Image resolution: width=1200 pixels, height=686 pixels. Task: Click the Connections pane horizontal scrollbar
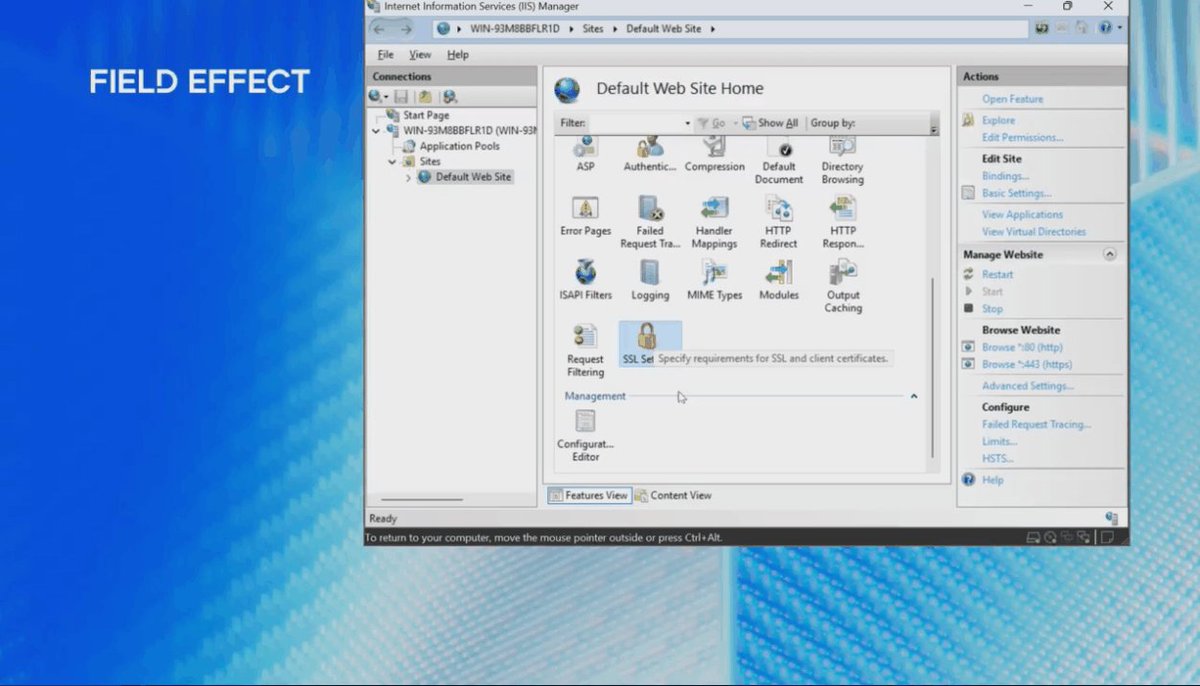[x=422, y=499]
